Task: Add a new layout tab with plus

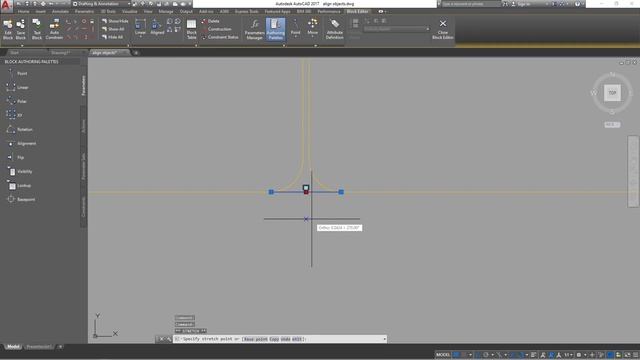Action: pos(60,347)
